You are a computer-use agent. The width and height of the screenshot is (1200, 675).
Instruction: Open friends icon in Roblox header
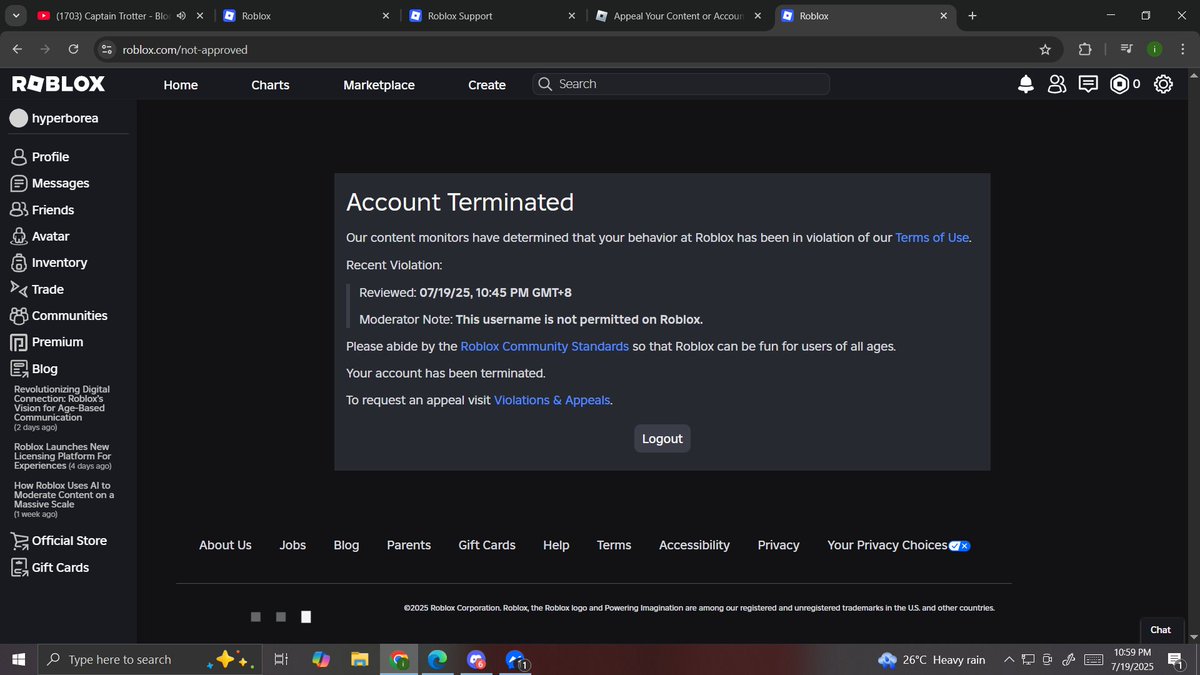coord(1057,85)
